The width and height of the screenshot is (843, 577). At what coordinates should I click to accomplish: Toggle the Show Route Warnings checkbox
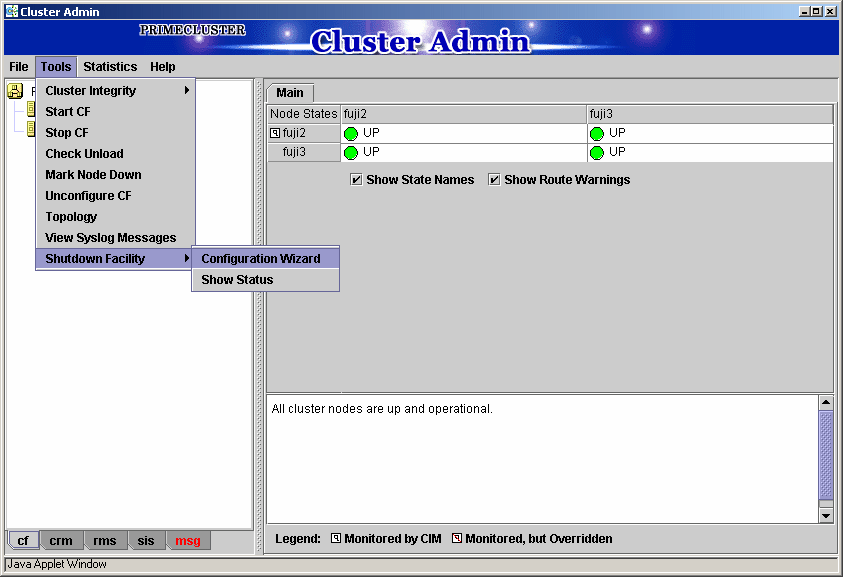pyautogui.click(x=494, y=180)
